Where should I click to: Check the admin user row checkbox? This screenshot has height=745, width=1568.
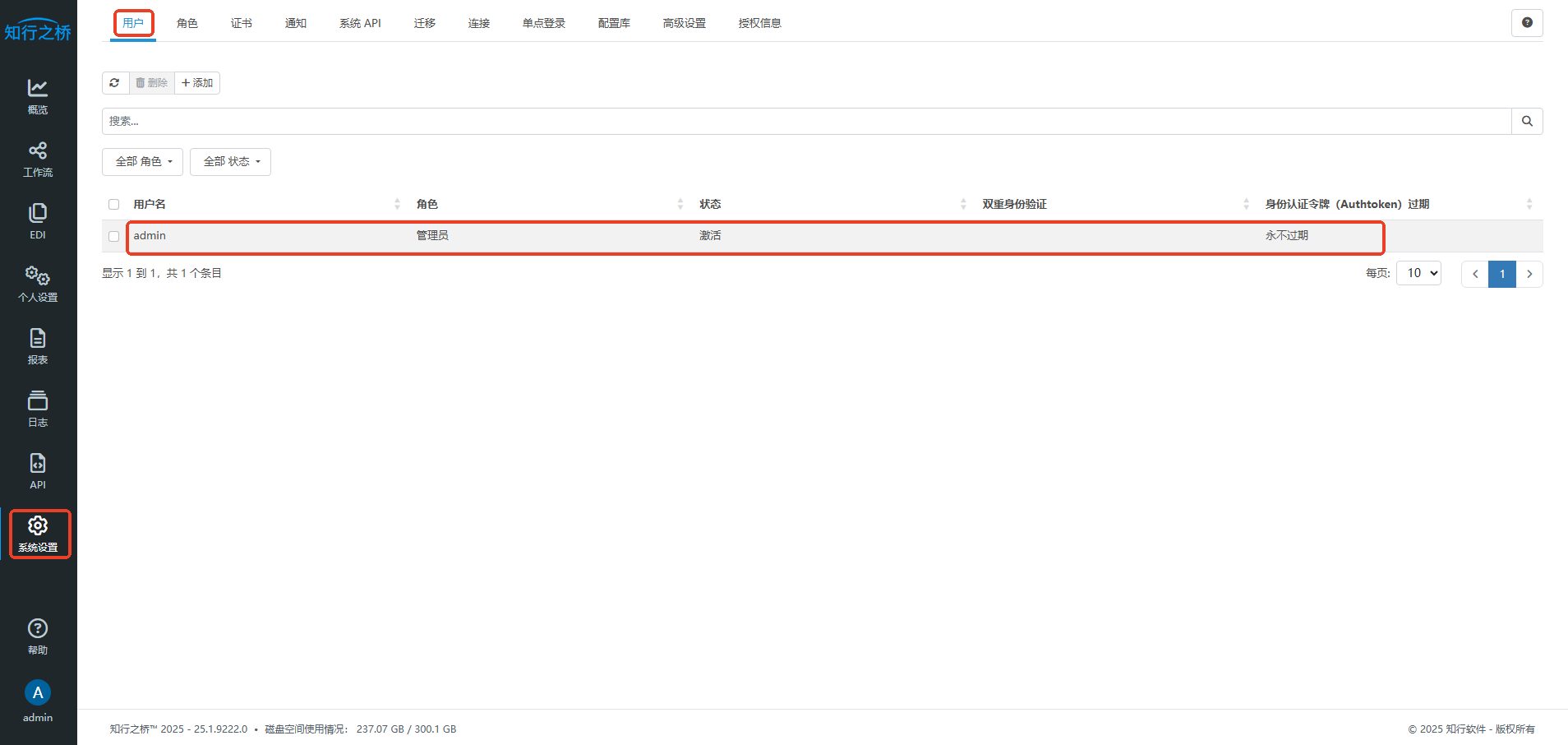[x=114, y=237]
